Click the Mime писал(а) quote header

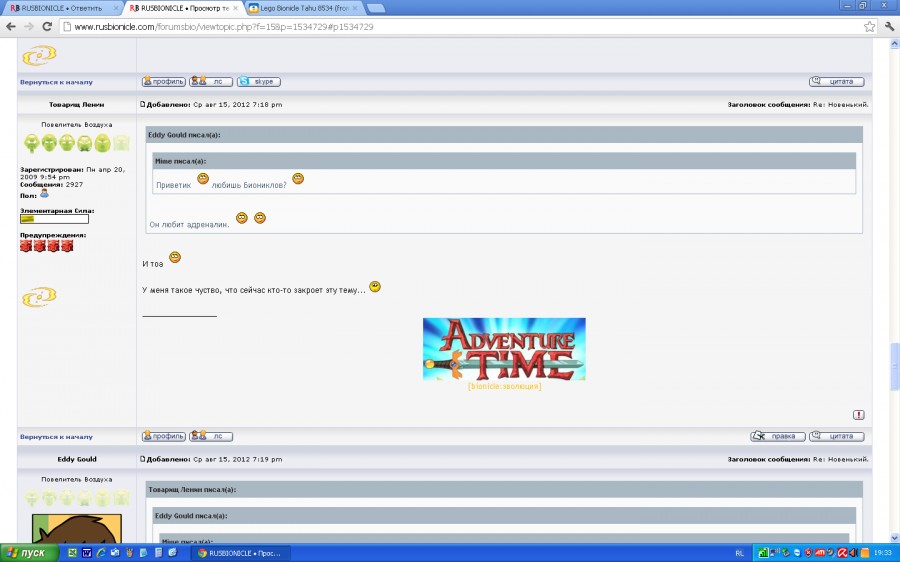504,161
